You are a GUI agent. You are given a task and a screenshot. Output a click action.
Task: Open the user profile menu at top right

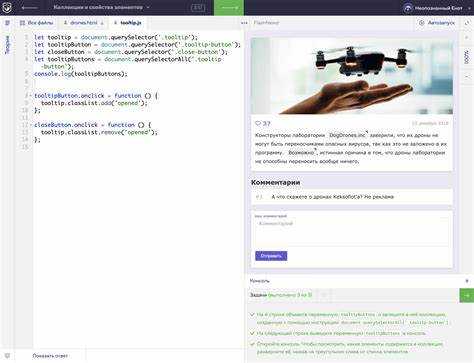coord(437,8)
